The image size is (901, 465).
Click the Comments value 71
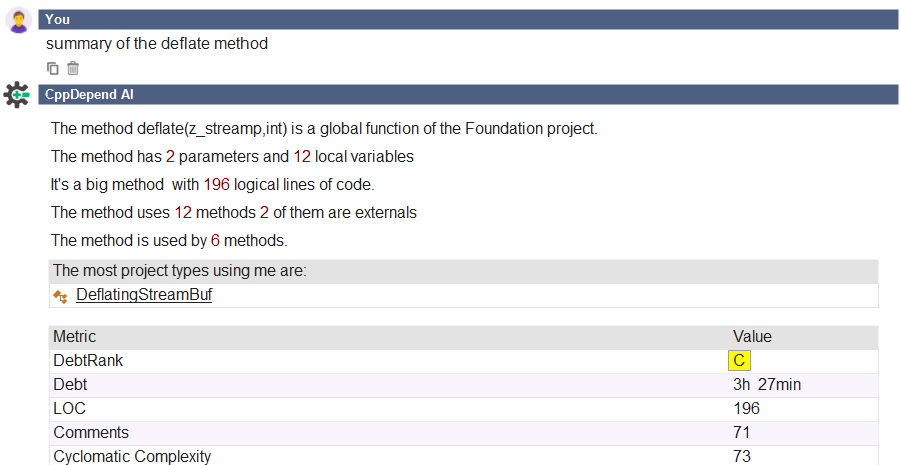(x=741, y=433)
